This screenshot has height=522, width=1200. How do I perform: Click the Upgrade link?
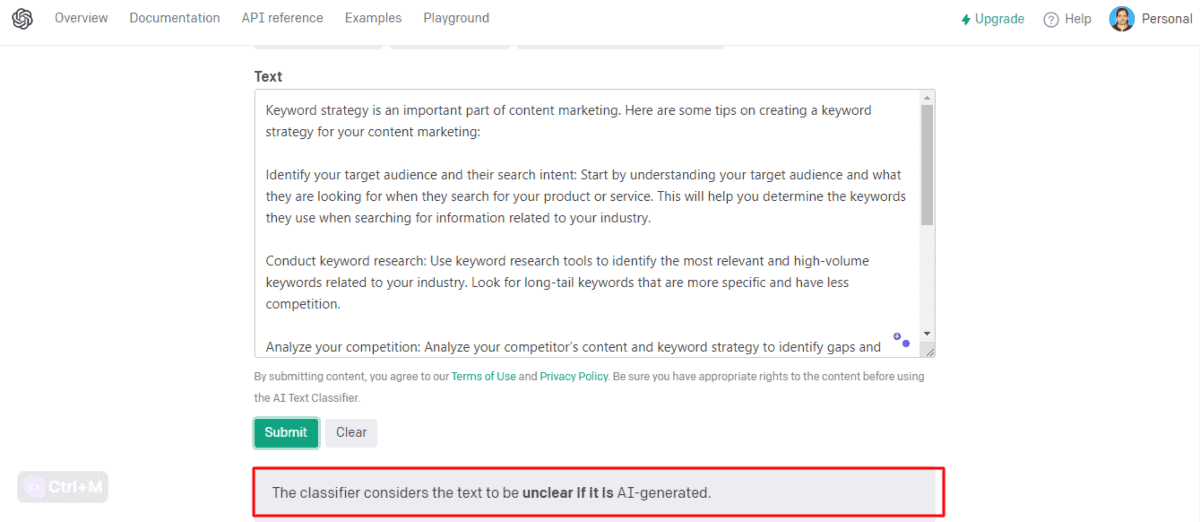1000,19
